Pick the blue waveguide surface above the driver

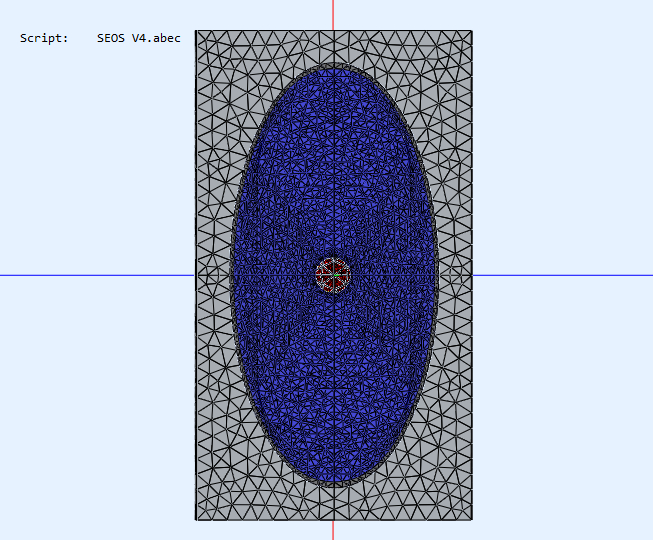333,160
